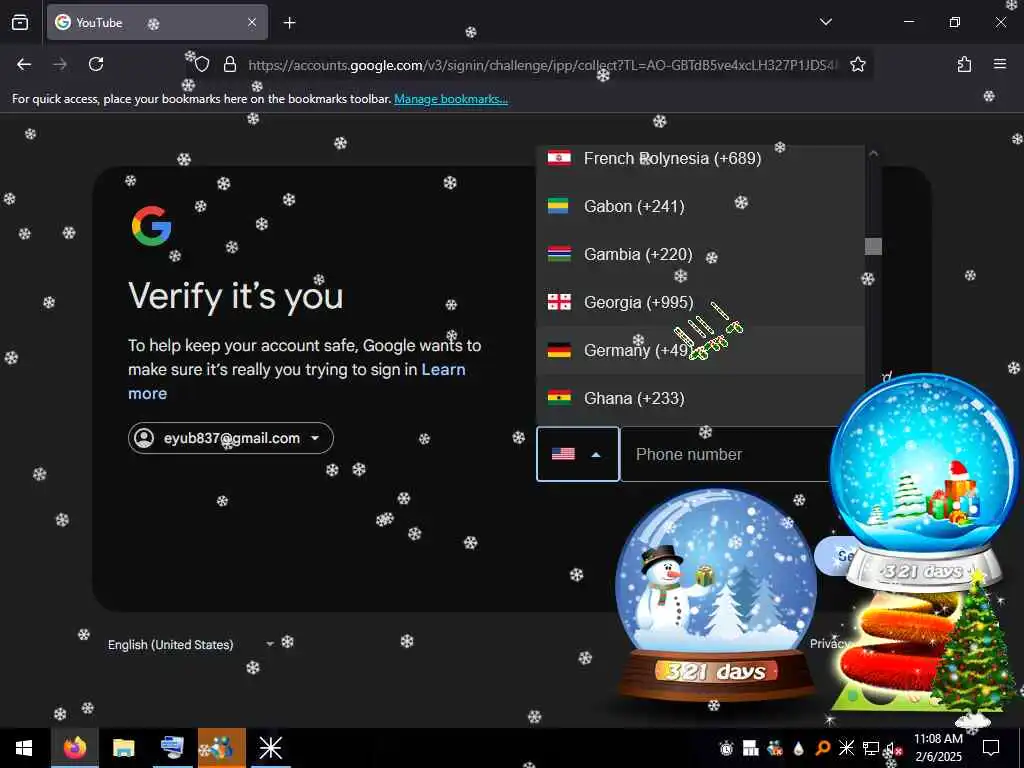Open the highlighted orange taskbar app
The width and height of the screenshot is (1024, 768).
222,748
